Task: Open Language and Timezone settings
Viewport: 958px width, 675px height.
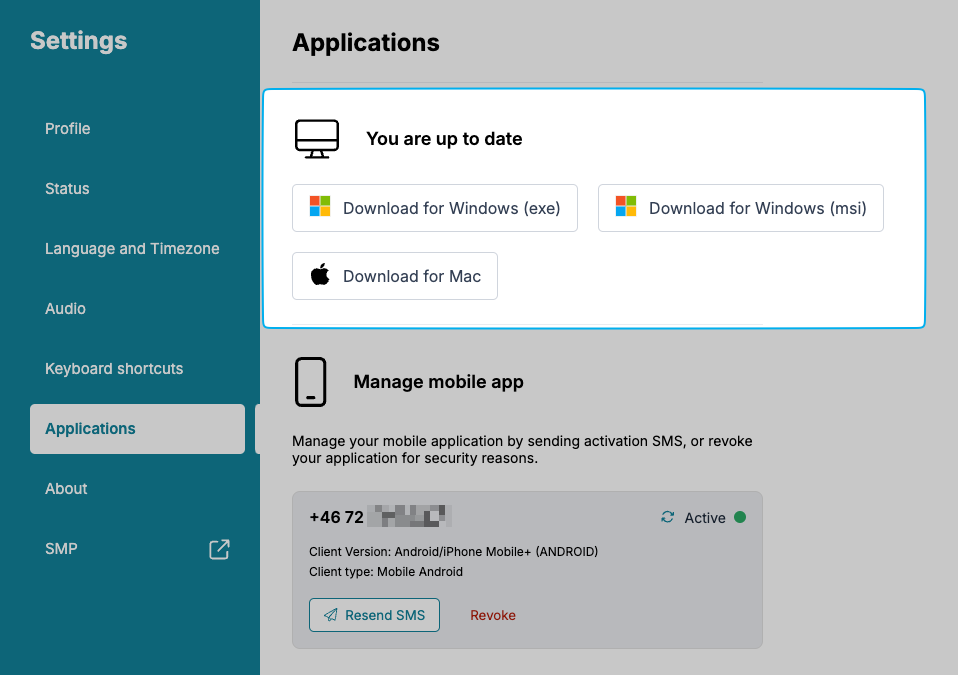Action: 132,249
